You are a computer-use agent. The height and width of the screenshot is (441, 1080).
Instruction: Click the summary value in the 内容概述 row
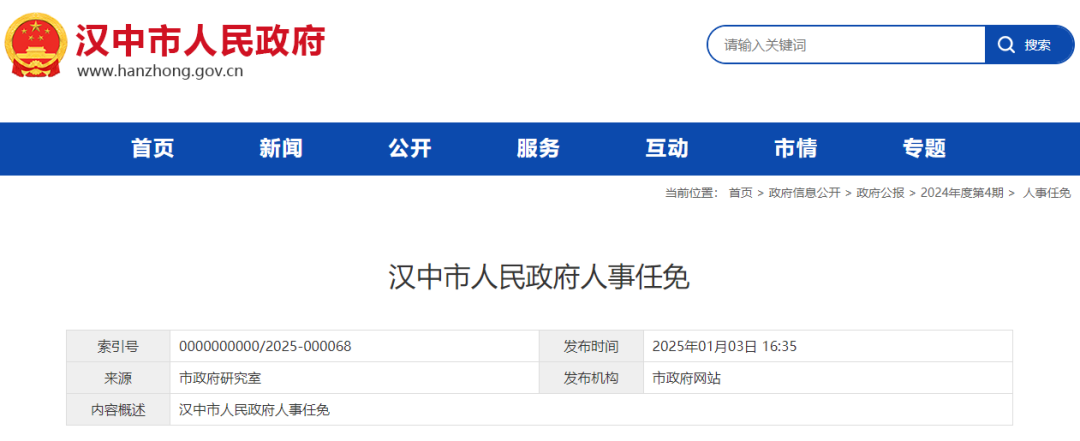coord(254,409)
